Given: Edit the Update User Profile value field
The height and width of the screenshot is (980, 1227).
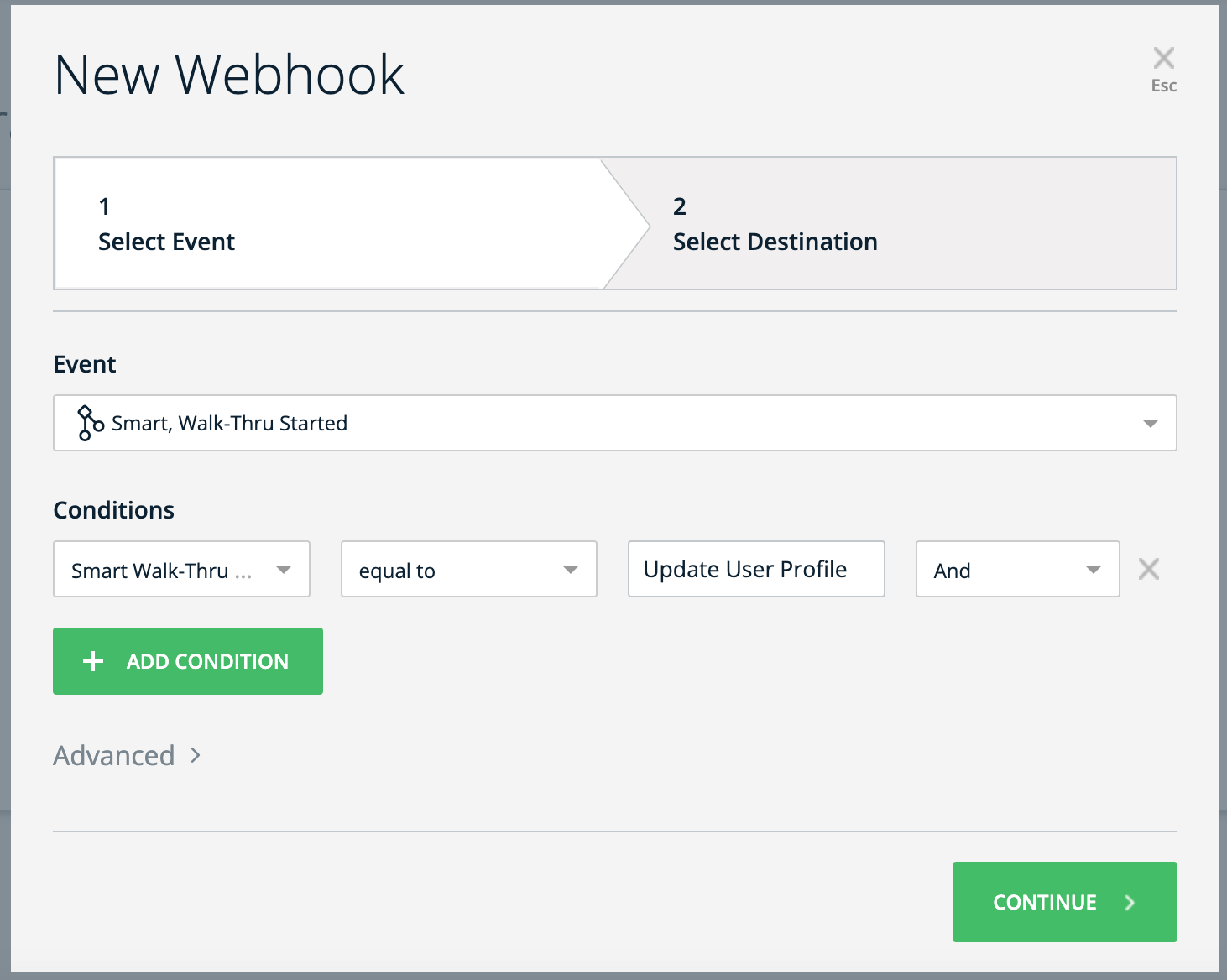Looking at the screenshot, I should (x=754, y=569).
